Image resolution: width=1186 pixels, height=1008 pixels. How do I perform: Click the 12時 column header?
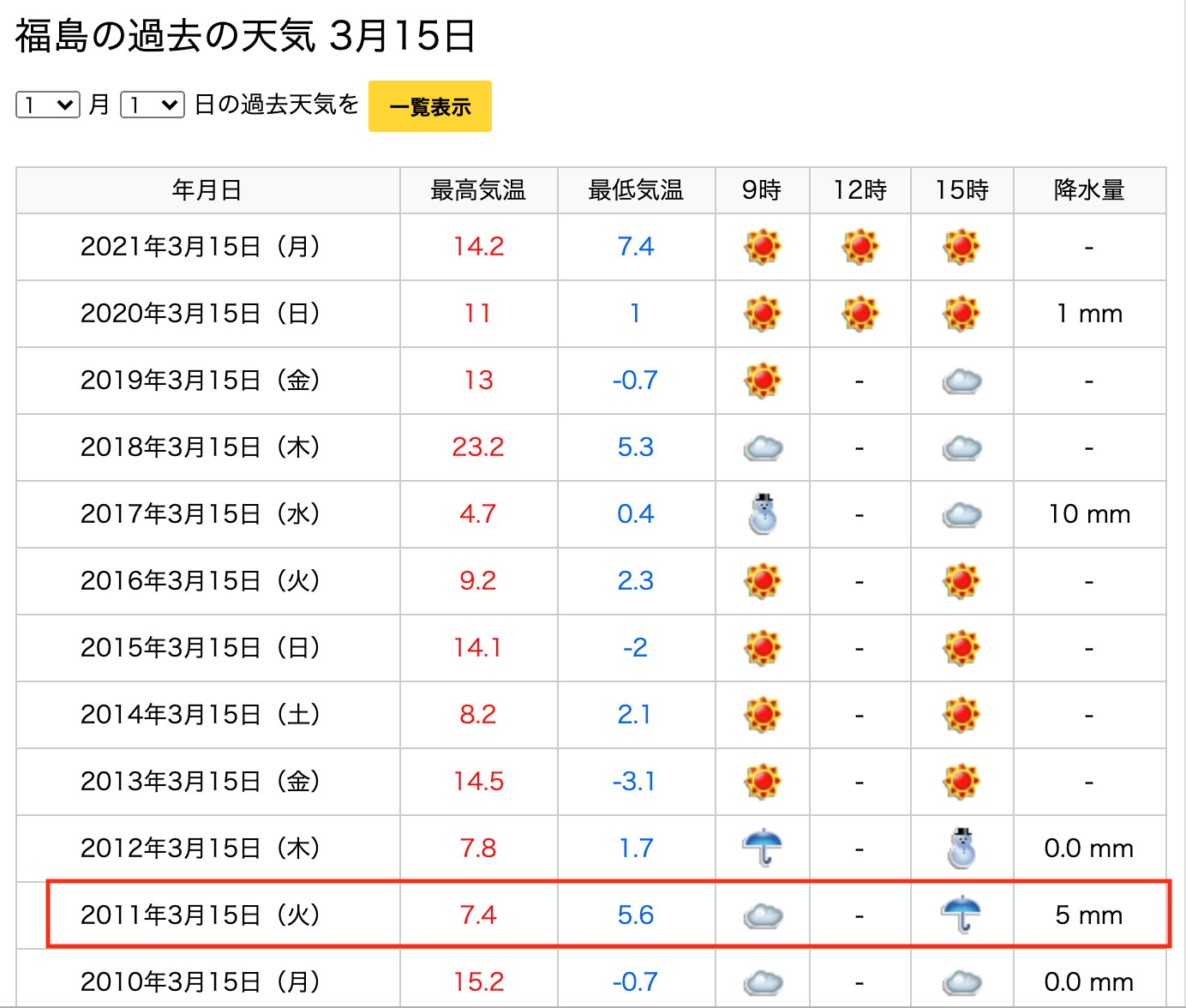(x=860, y=190)
